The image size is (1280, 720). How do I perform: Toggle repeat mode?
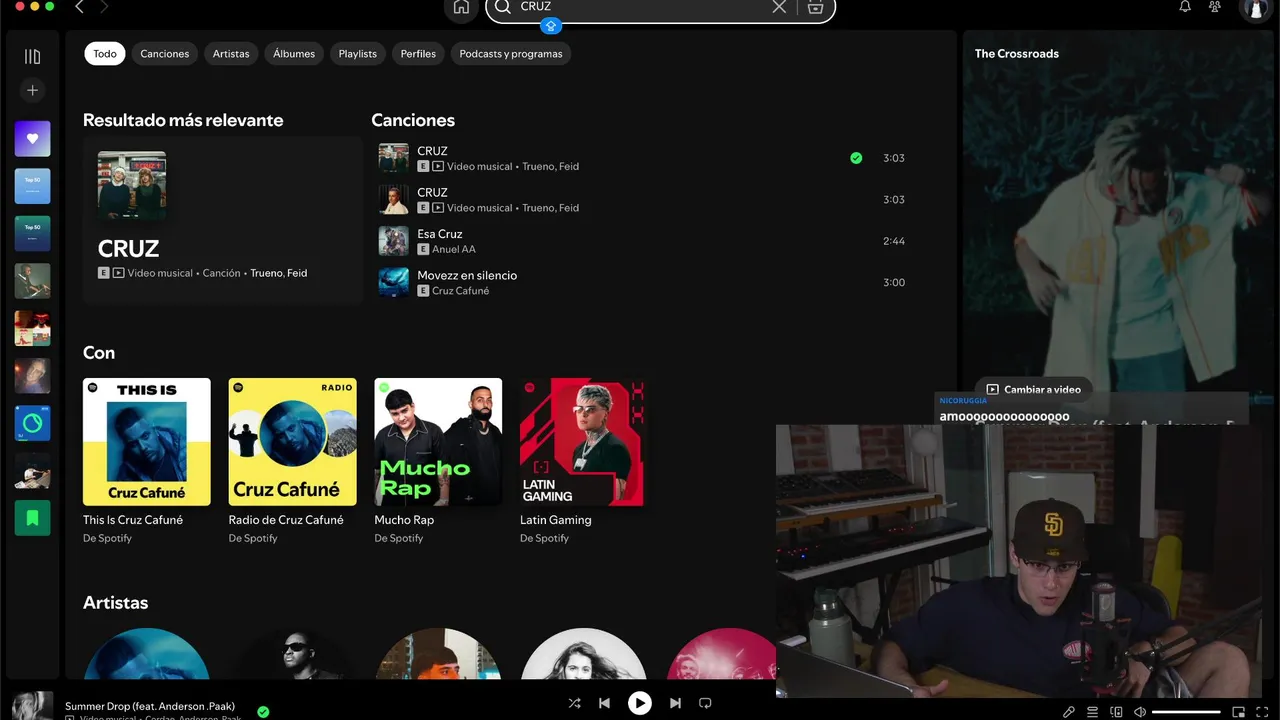[x=705, y=703]
